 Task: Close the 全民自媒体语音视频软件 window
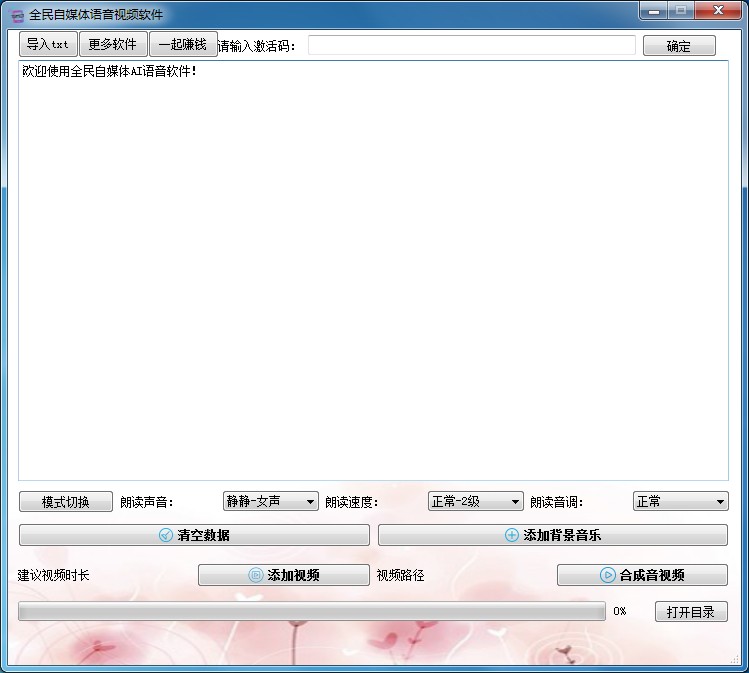[718, 11]
